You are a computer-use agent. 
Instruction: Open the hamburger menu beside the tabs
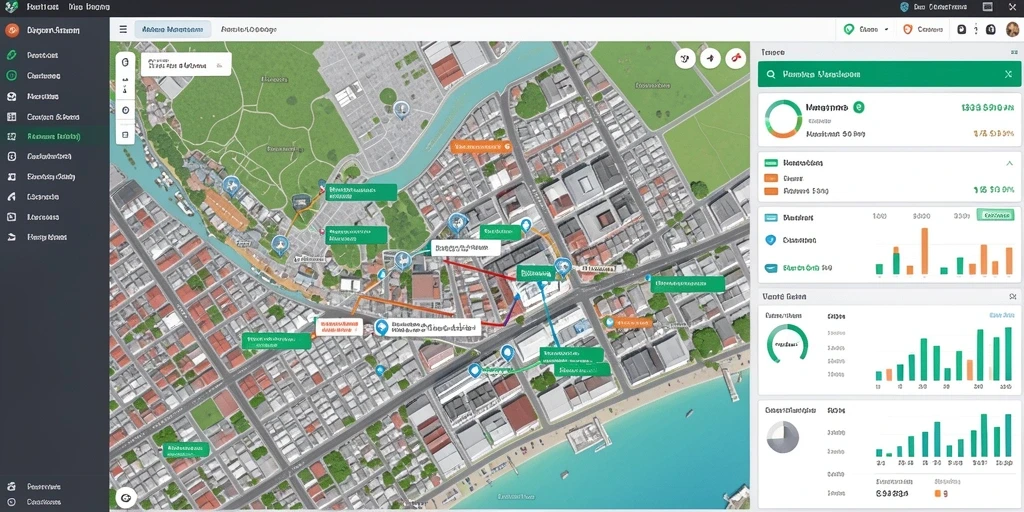coord(123,29)
